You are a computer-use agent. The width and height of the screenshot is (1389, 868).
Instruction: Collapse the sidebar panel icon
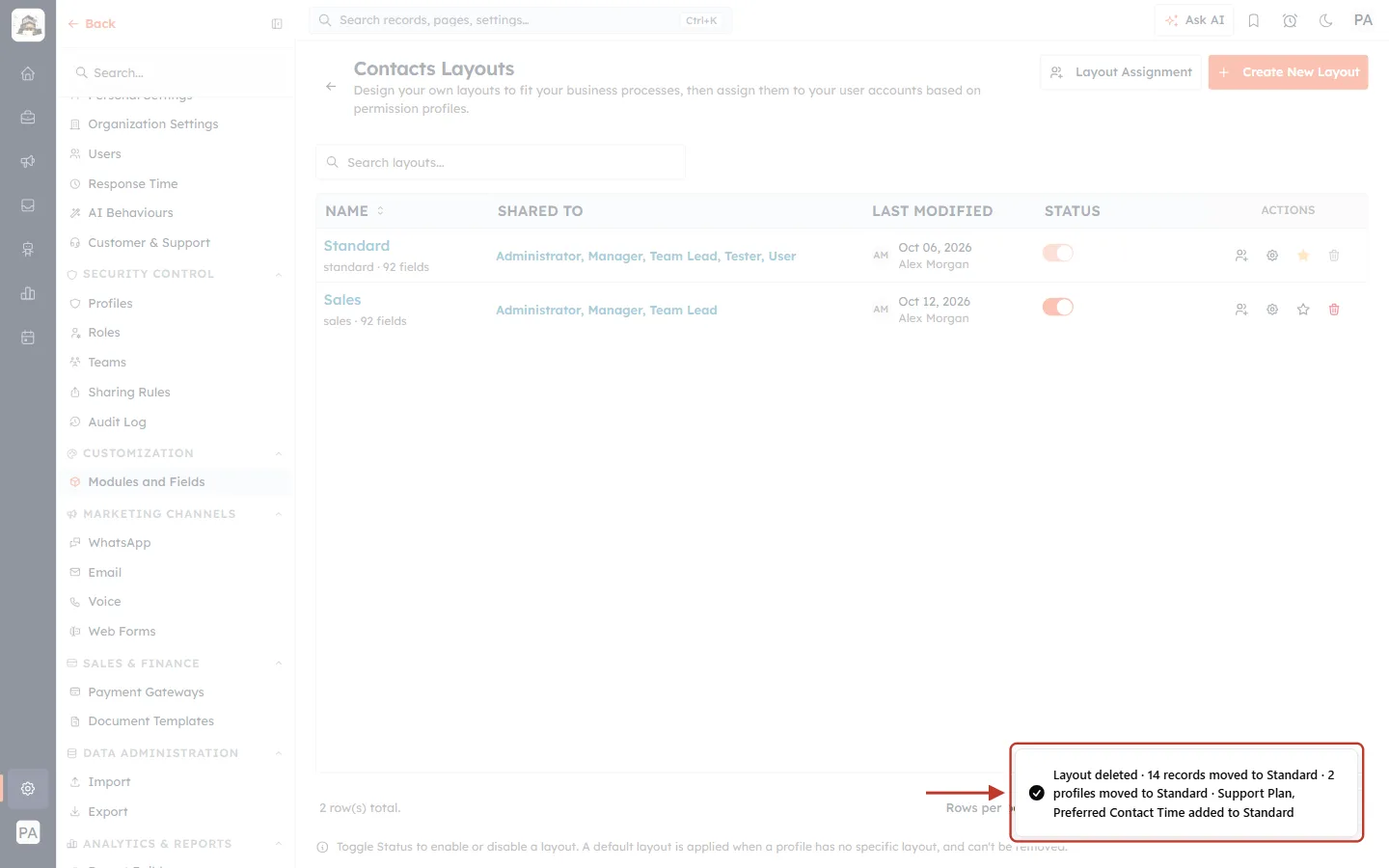[x=277, y=24]
